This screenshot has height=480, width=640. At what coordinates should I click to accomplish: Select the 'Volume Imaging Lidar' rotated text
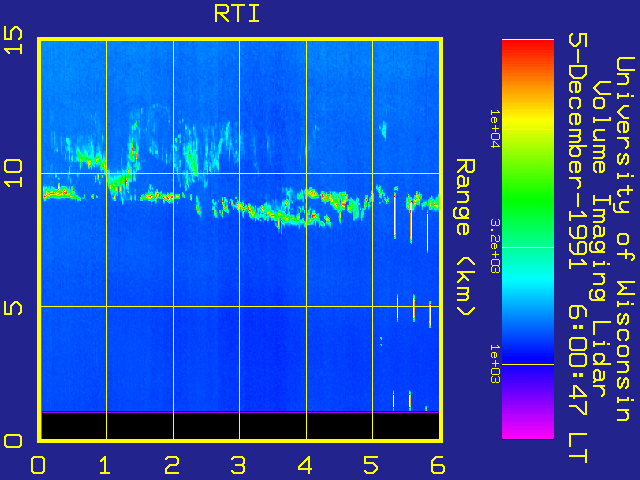point(601,240)
